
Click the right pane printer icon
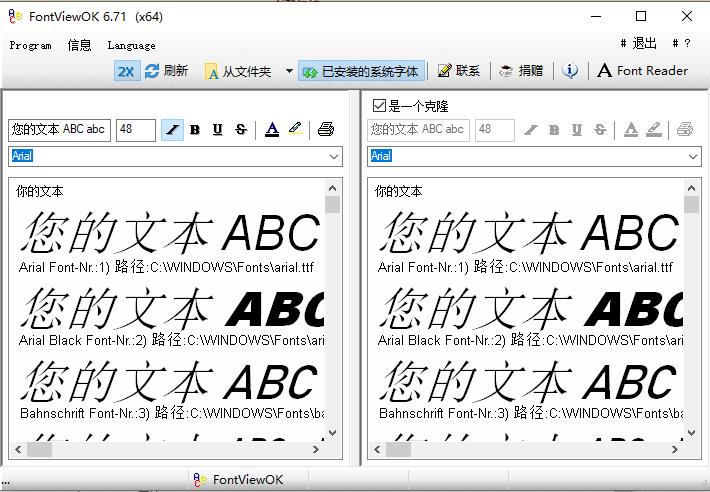pos(685,130)
